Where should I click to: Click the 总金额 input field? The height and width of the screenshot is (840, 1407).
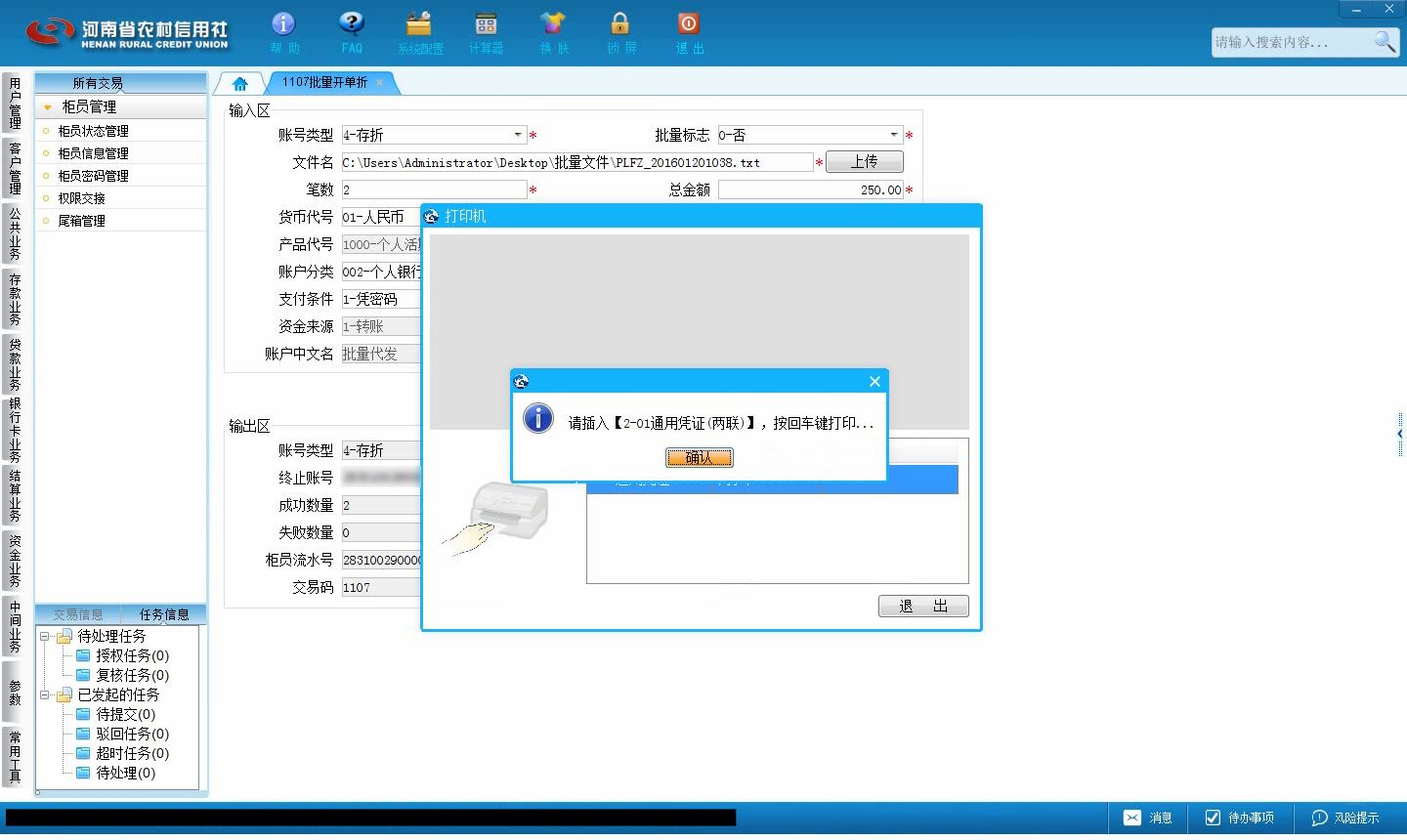point(811,189)
